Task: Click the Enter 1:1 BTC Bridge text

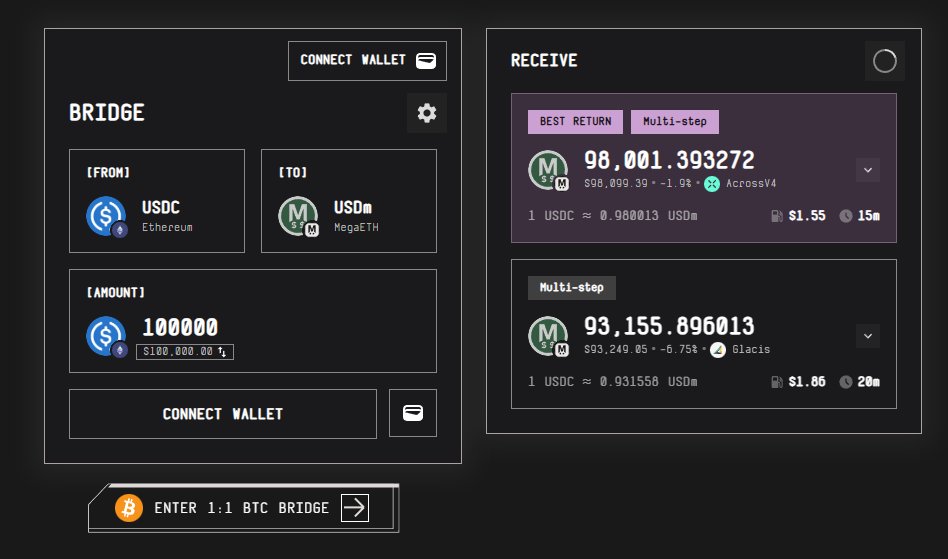Action: [241, 508]
